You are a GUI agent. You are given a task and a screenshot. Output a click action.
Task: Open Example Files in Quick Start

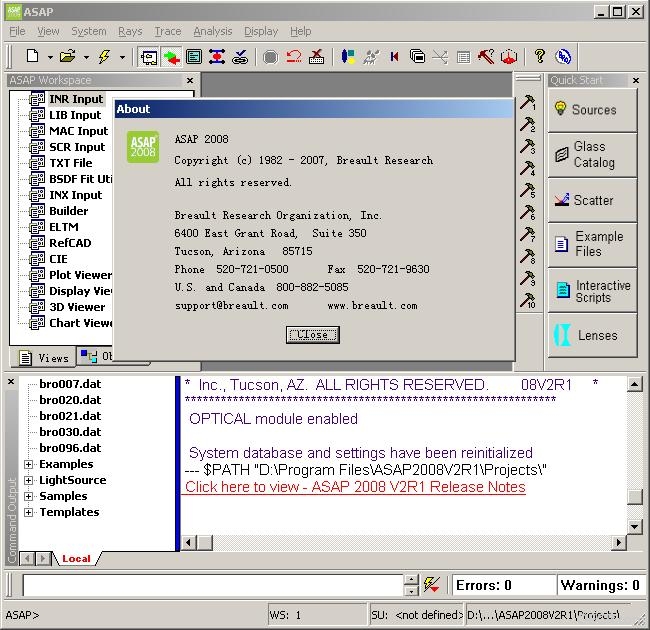pyautogui.click(x=592, y=245)
